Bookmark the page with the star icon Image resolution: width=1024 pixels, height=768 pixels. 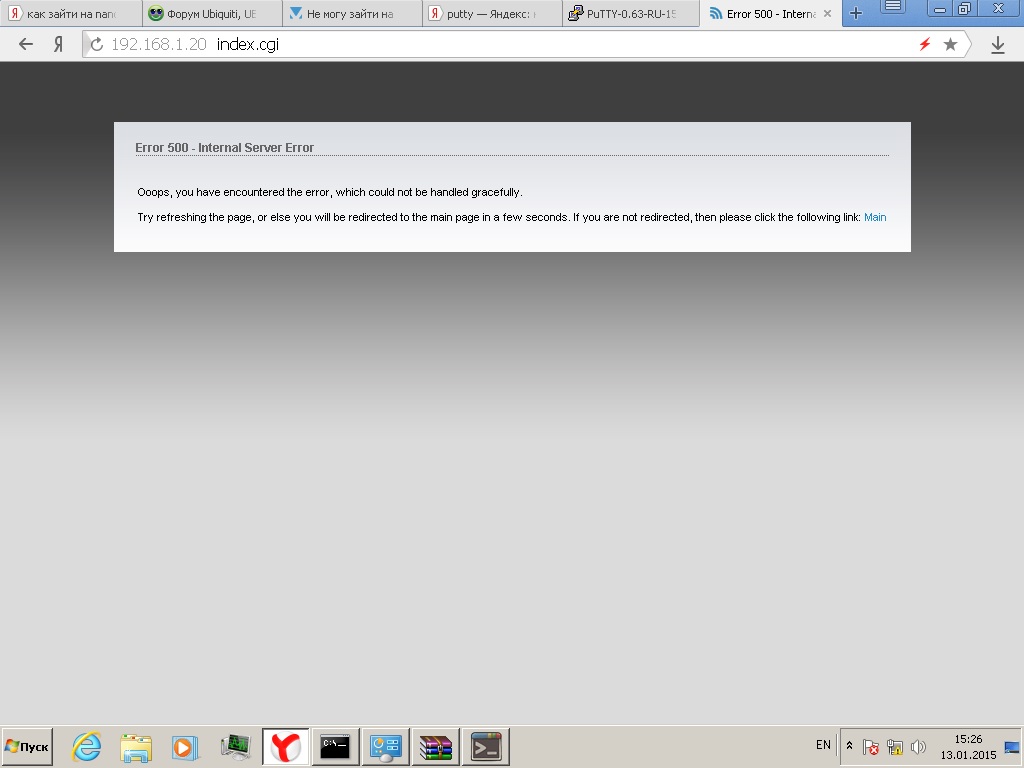[x=950, y=44]
